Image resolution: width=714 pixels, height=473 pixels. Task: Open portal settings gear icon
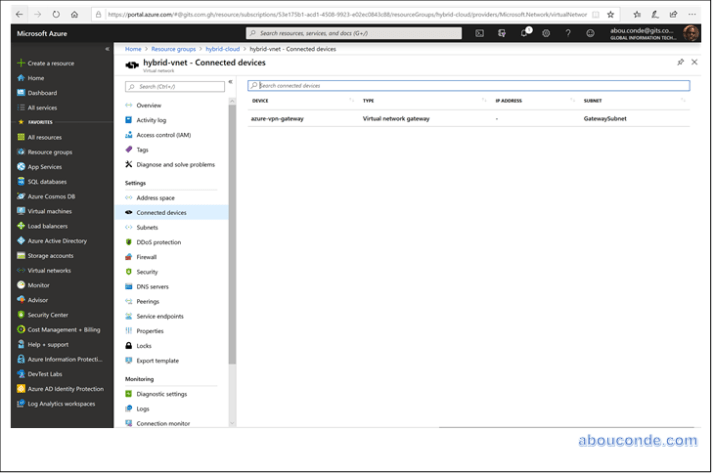(x=546, y=33)
